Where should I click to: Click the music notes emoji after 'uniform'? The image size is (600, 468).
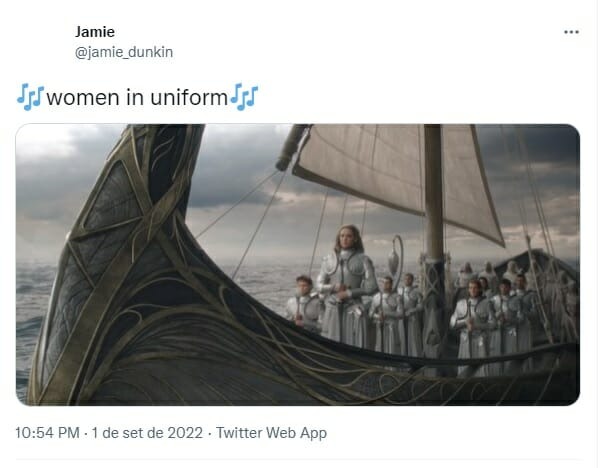(x=244, y=97)
